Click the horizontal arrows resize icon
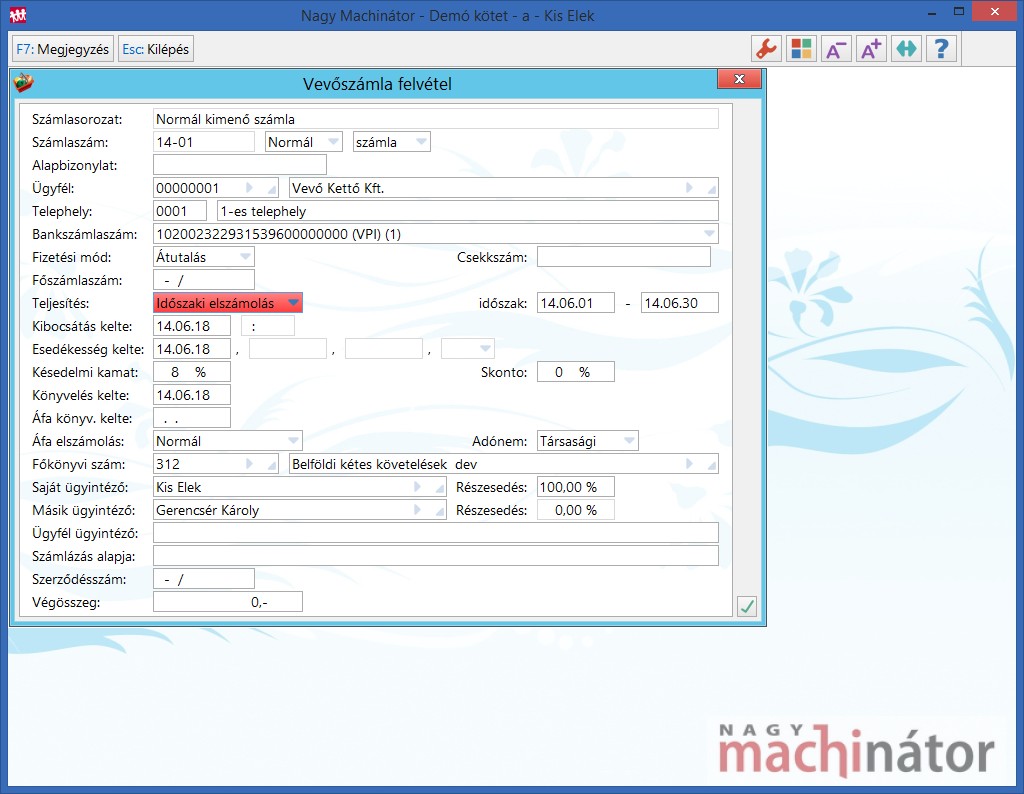This screenshot has width=1024, height=794. (906, 49)
